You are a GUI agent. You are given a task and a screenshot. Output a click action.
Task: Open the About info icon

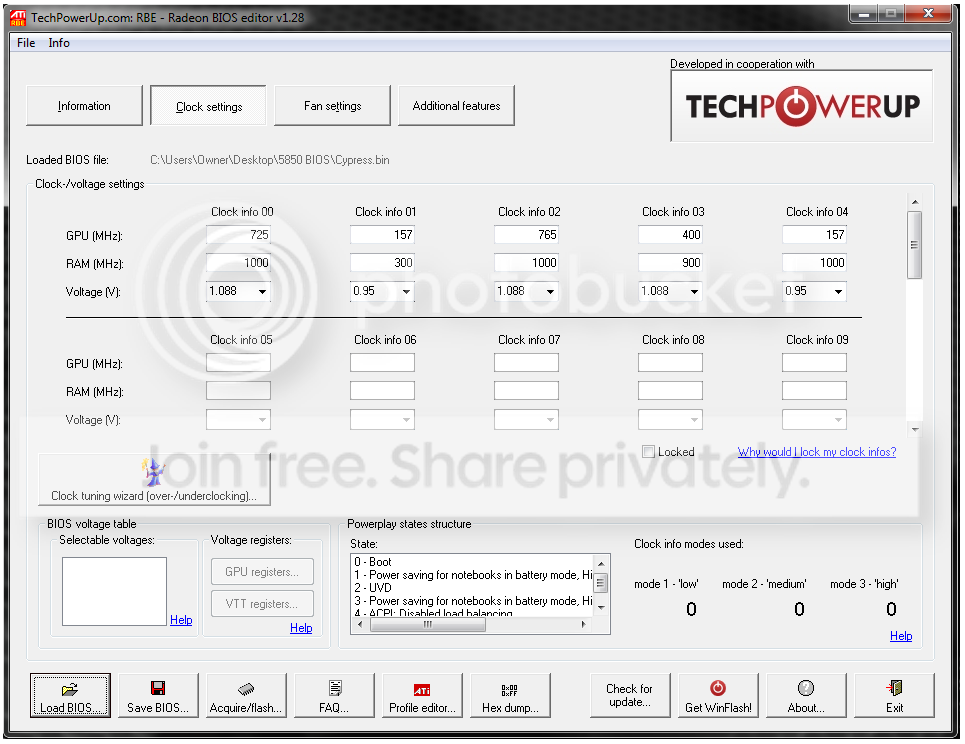click(805, 689)
